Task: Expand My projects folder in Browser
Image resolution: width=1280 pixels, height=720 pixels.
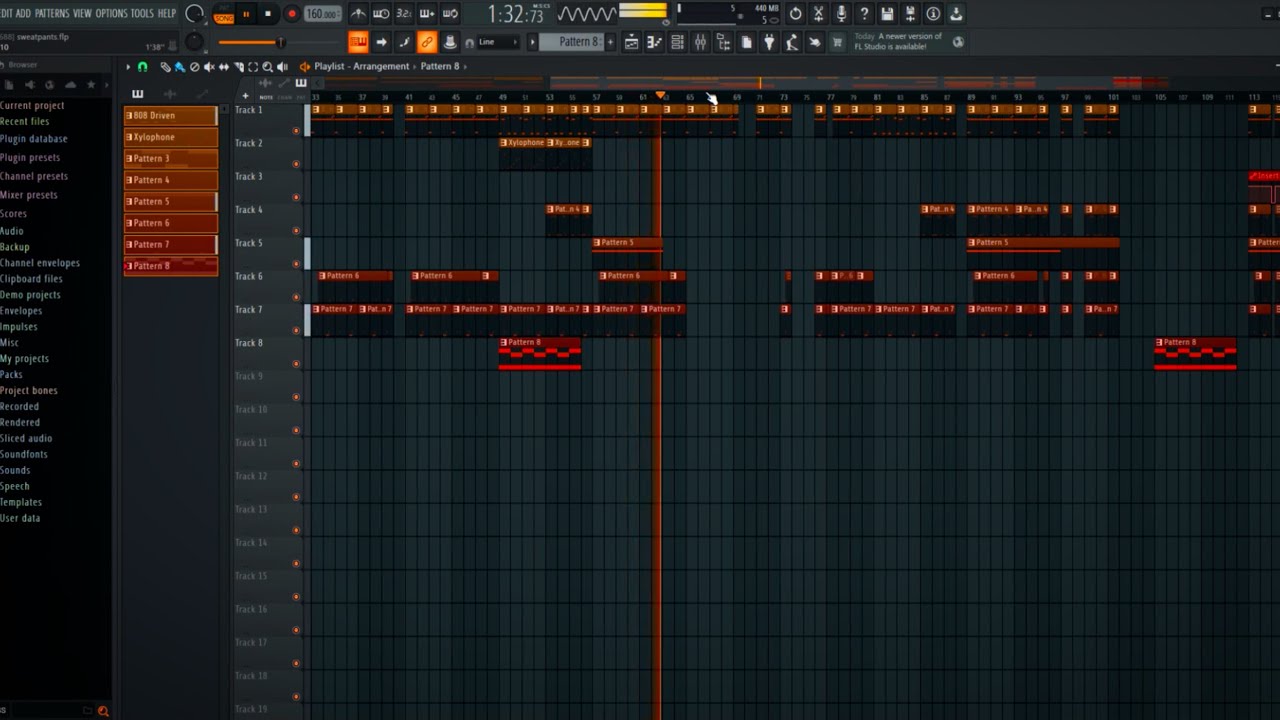Action: pyautogui.click(x=24, y=358)
